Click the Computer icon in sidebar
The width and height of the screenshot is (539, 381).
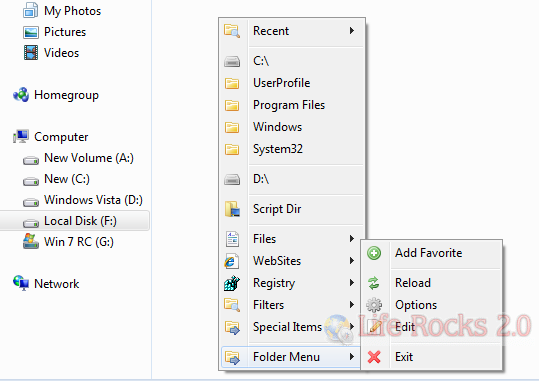[21, 137]
